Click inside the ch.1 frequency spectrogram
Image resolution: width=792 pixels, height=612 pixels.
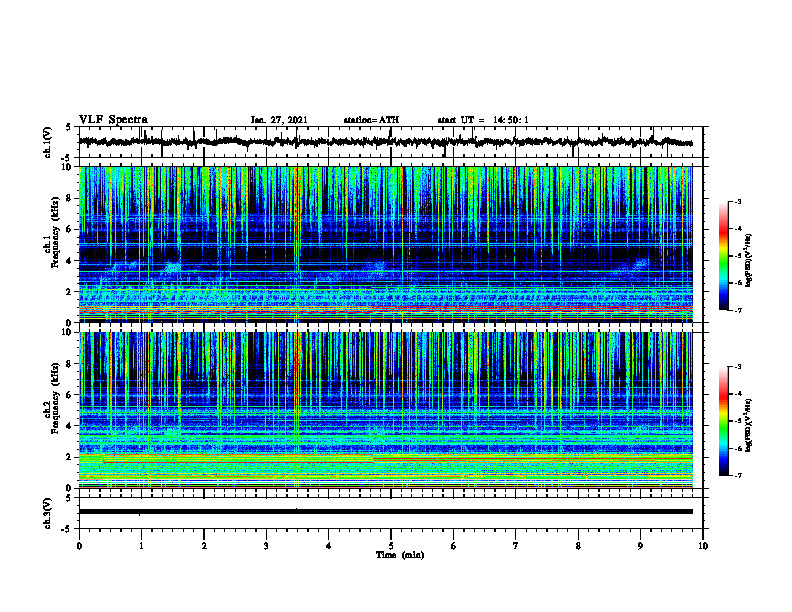(x=386, y=244)
